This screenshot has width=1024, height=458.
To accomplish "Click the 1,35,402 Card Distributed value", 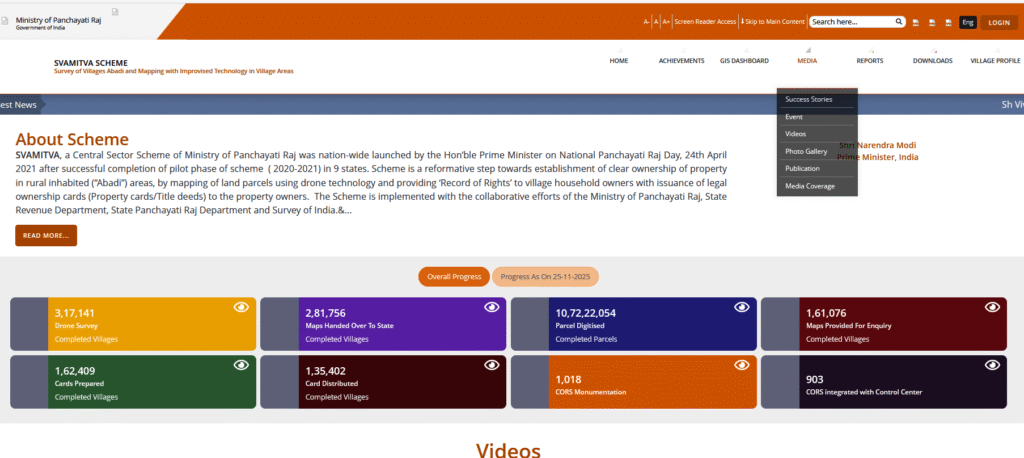I will click(325, 371).
